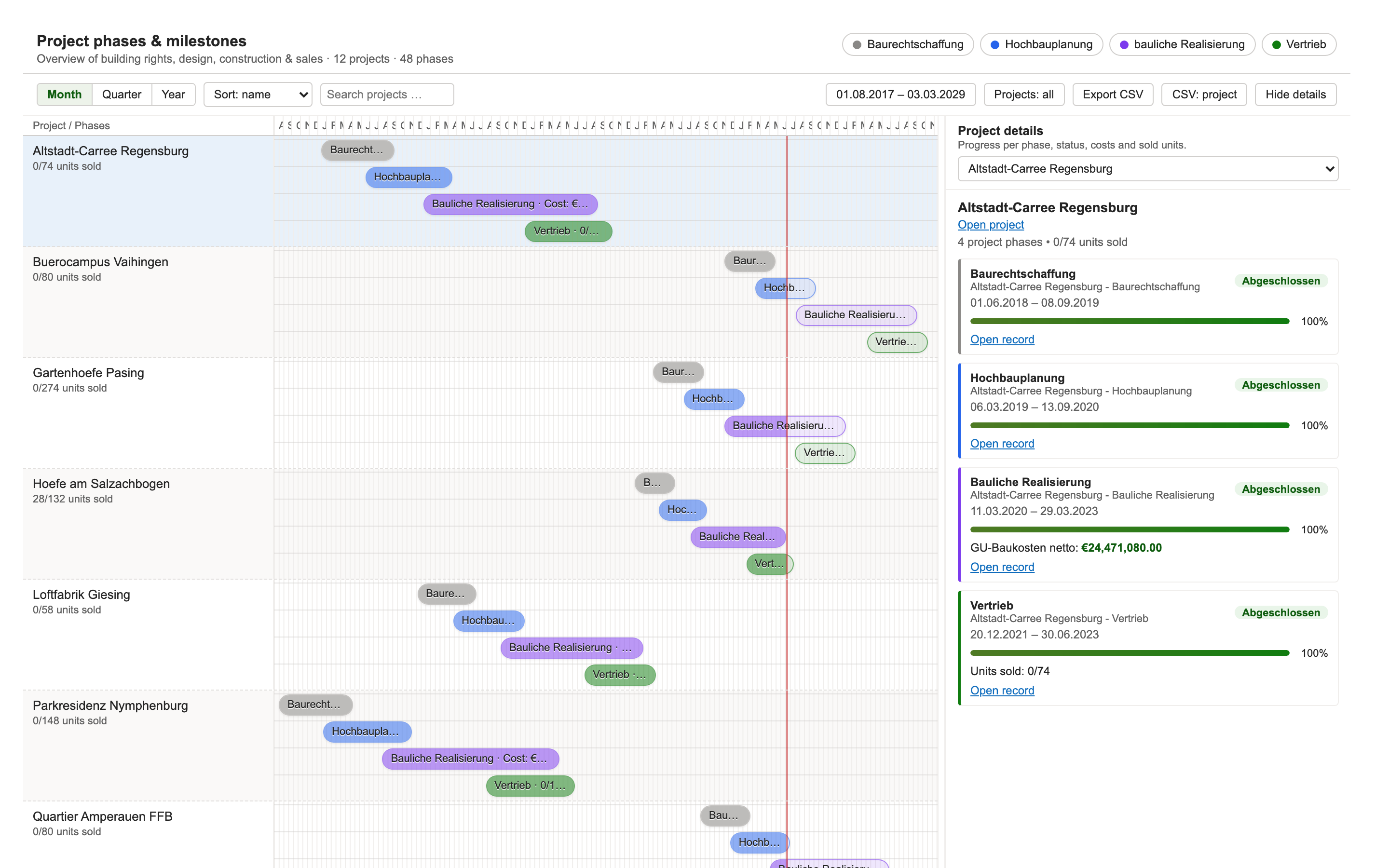Click Loftfabrik Giesing Baure… bar
Screen dimensions: 1389x868
(447, 593)
